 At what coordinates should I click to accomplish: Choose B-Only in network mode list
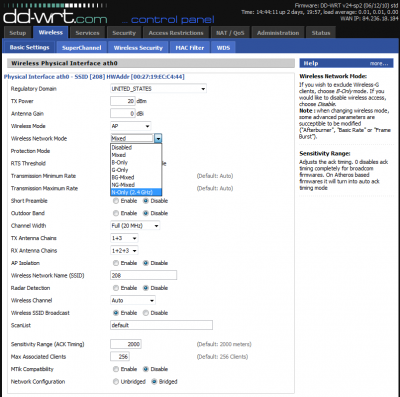(136, 162)
